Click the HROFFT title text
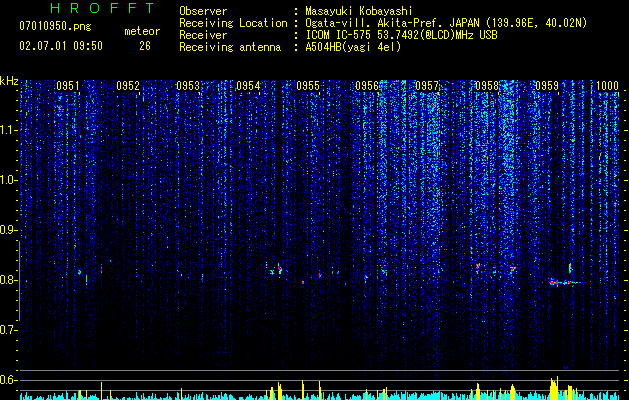Image resolution: width=629 pixels, height=400 pixels. [x=102, y=8]
